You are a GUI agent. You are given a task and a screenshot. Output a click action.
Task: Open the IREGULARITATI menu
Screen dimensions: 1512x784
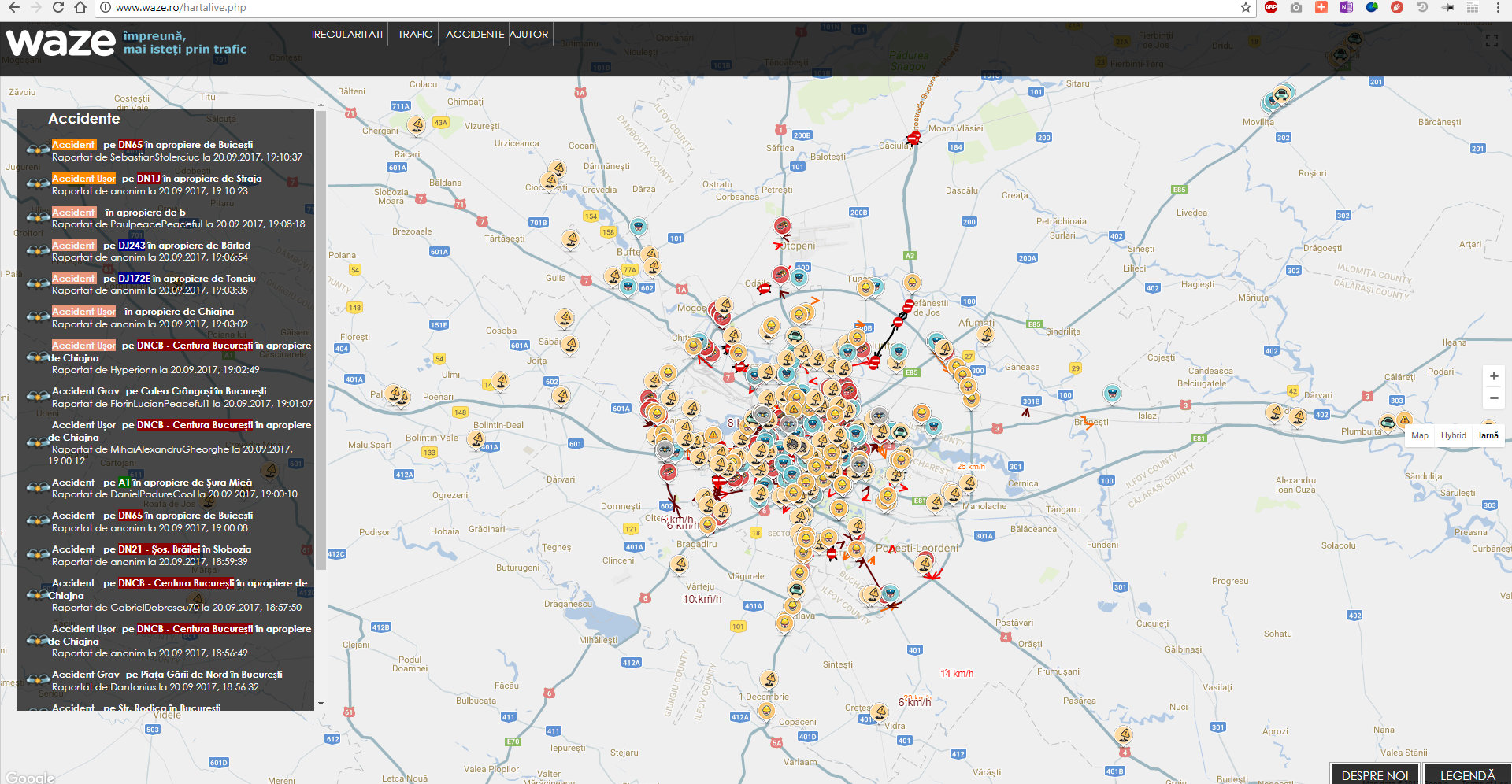(x=347, y=34)
